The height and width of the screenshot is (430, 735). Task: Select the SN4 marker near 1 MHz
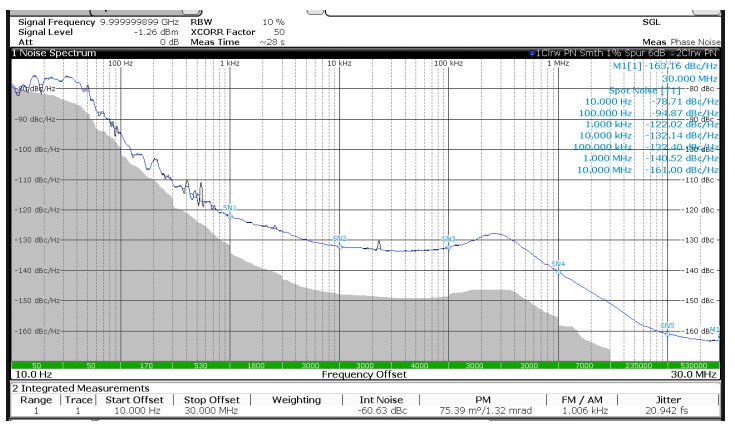coord(558,268)
